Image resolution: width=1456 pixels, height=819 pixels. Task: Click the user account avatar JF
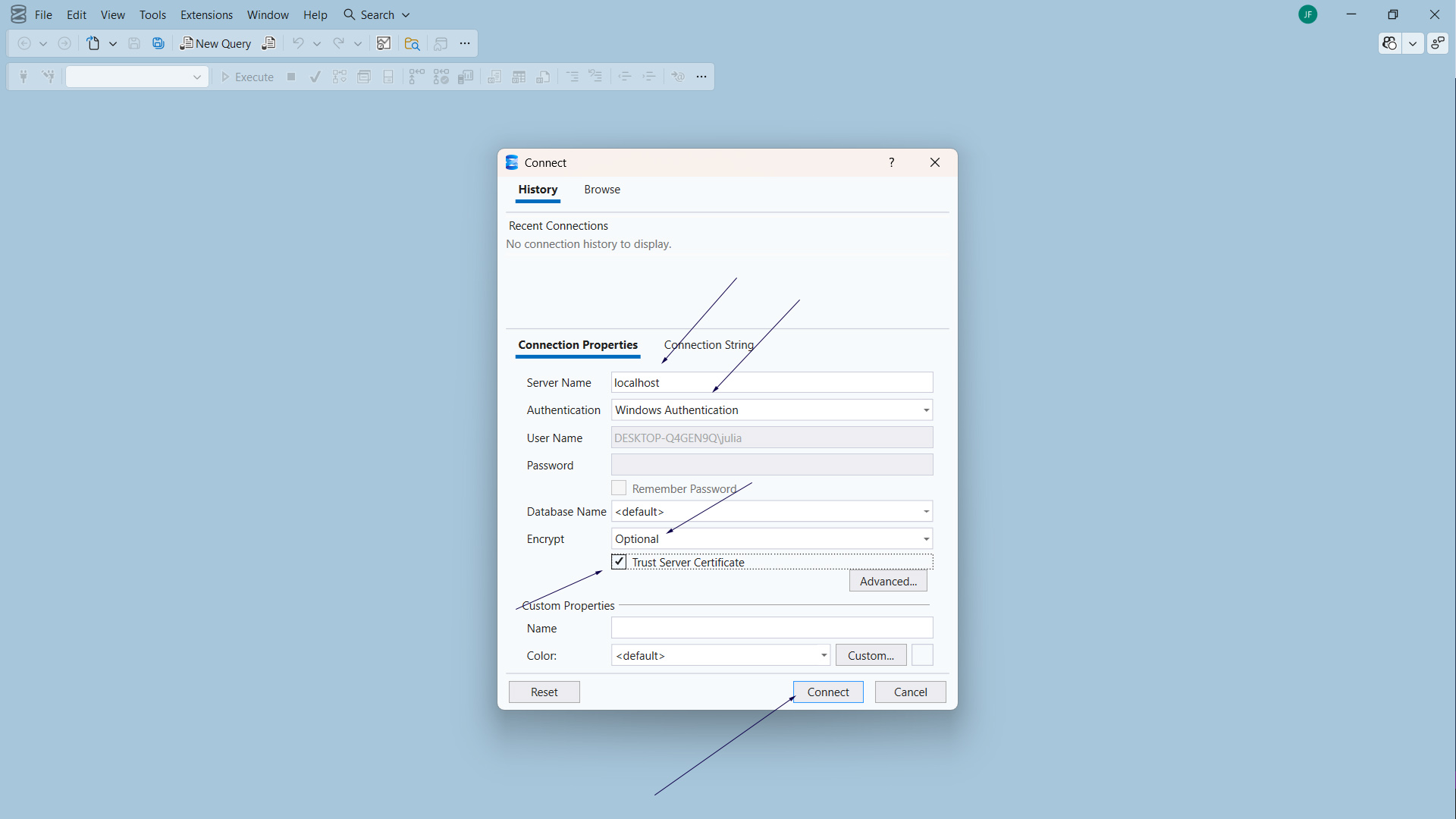(x=1307, y=14)
